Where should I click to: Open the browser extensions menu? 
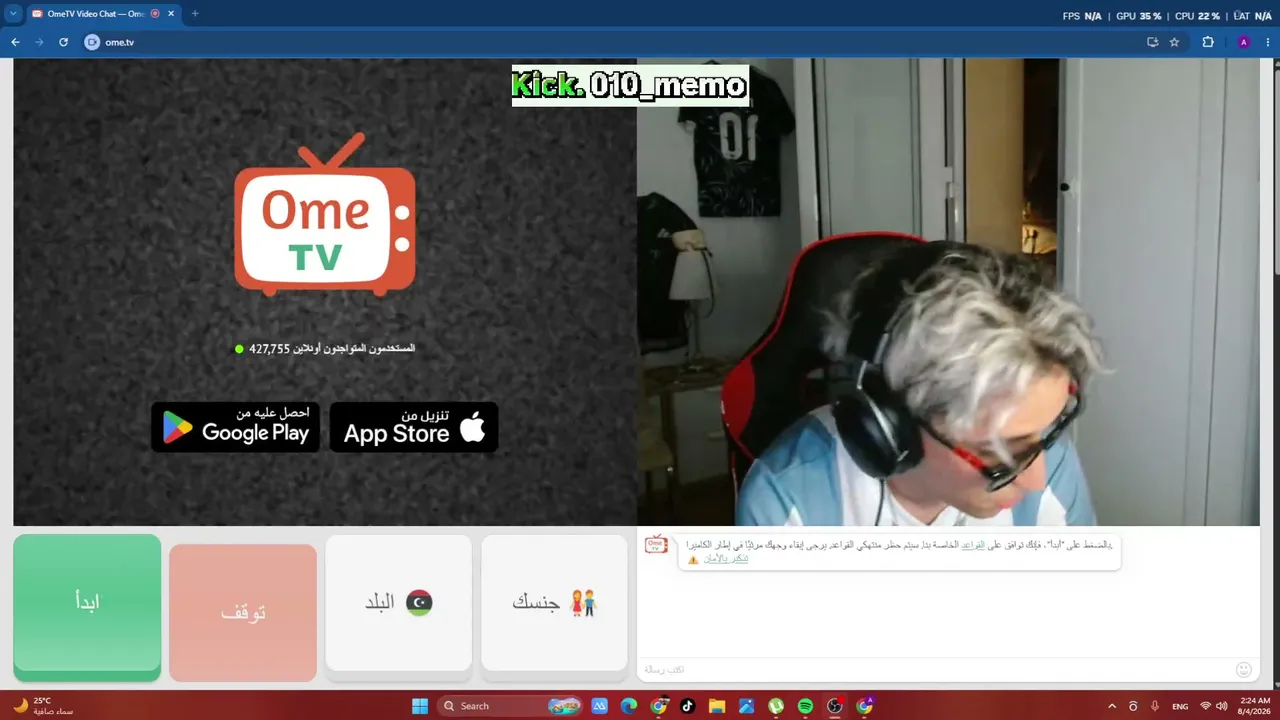1208,42
